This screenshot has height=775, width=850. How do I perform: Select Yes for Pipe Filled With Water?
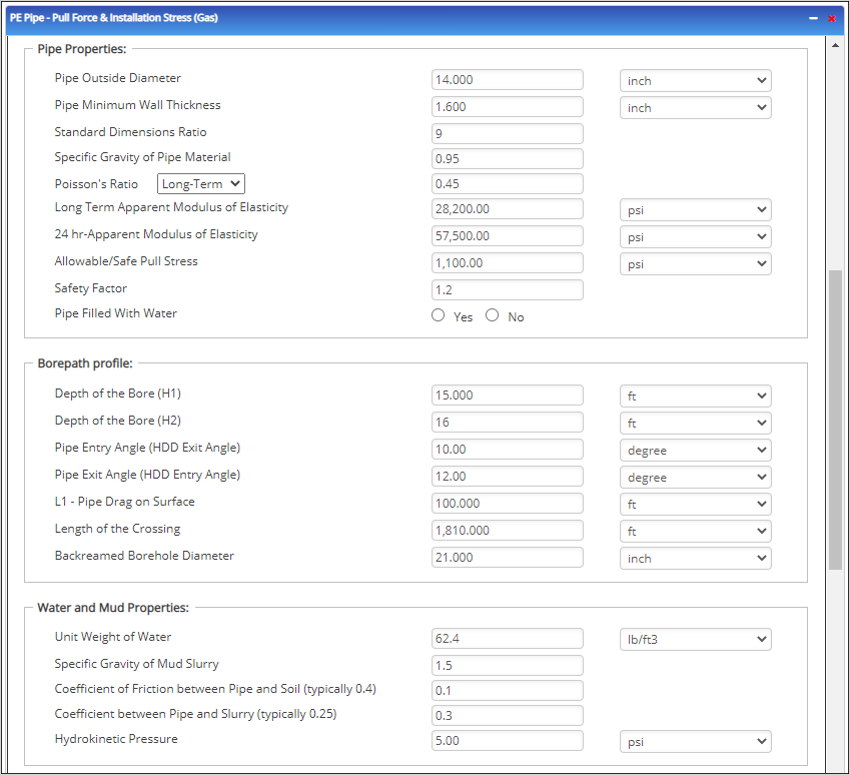coord(438,315)
